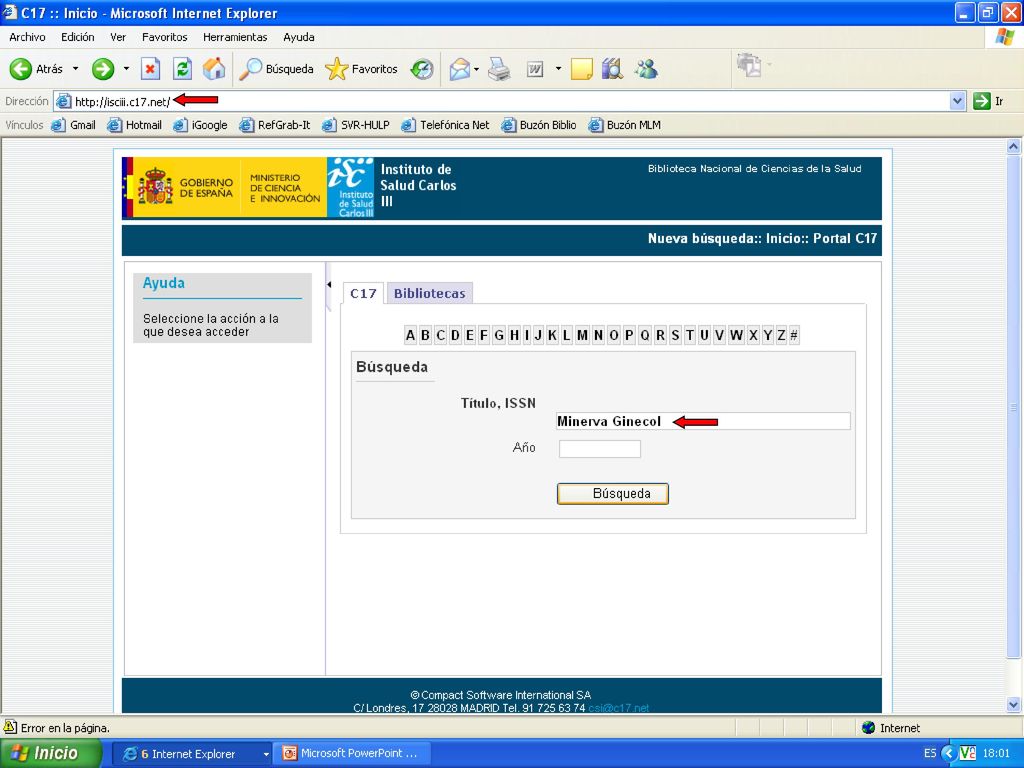
Task: Select the Archivo menu
Action: (x=27, y=37)
